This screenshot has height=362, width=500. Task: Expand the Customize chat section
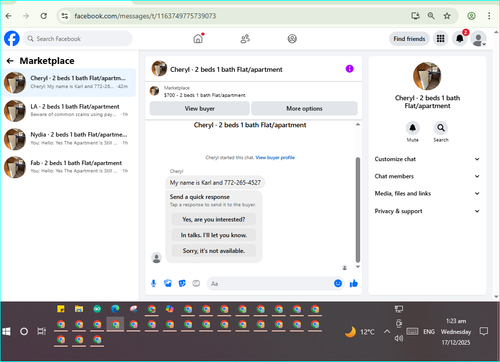(427, 159)
